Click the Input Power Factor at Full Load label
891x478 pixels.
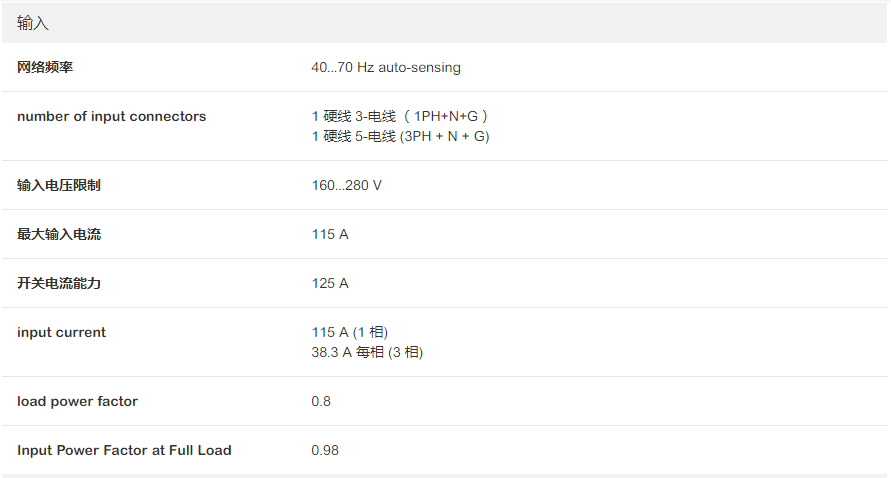point(124,451)
